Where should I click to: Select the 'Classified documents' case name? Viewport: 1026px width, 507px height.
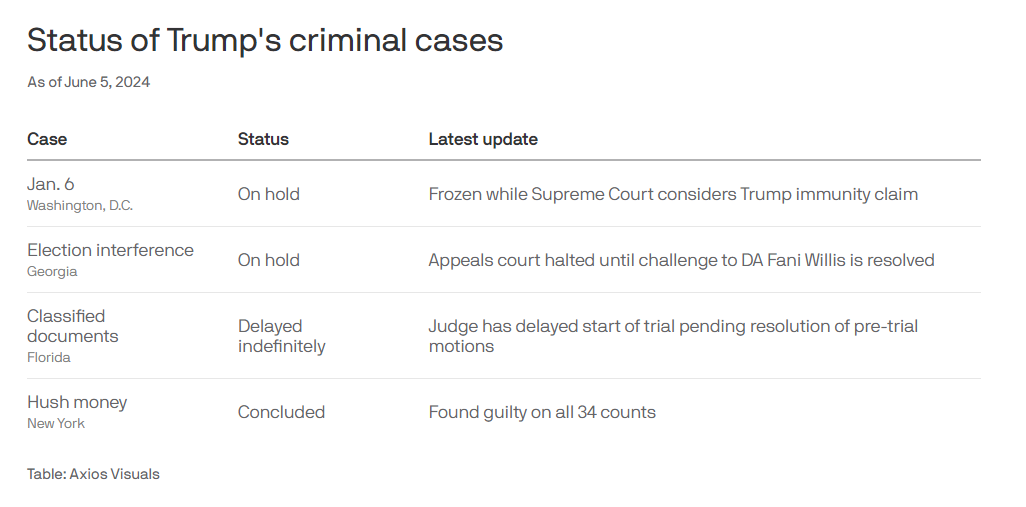[73, 326]
